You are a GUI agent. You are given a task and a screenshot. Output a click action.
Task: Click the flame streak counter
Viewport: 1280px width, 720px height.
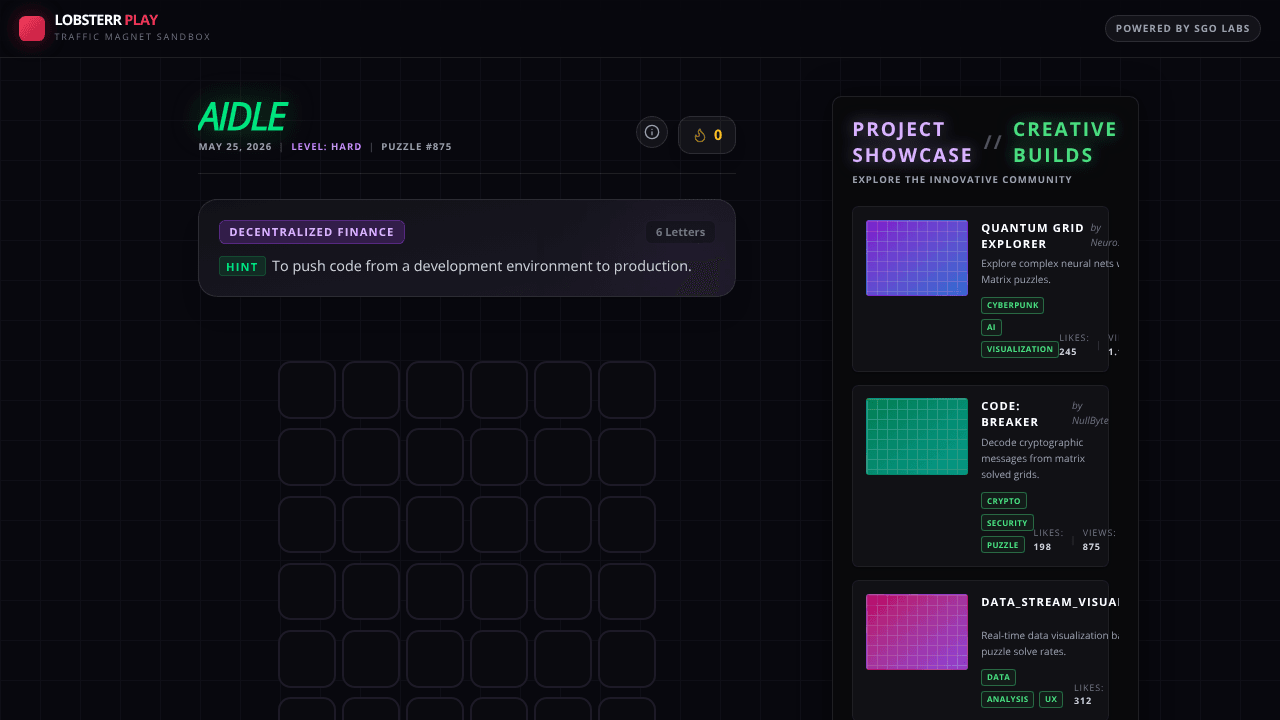point(707,135)
